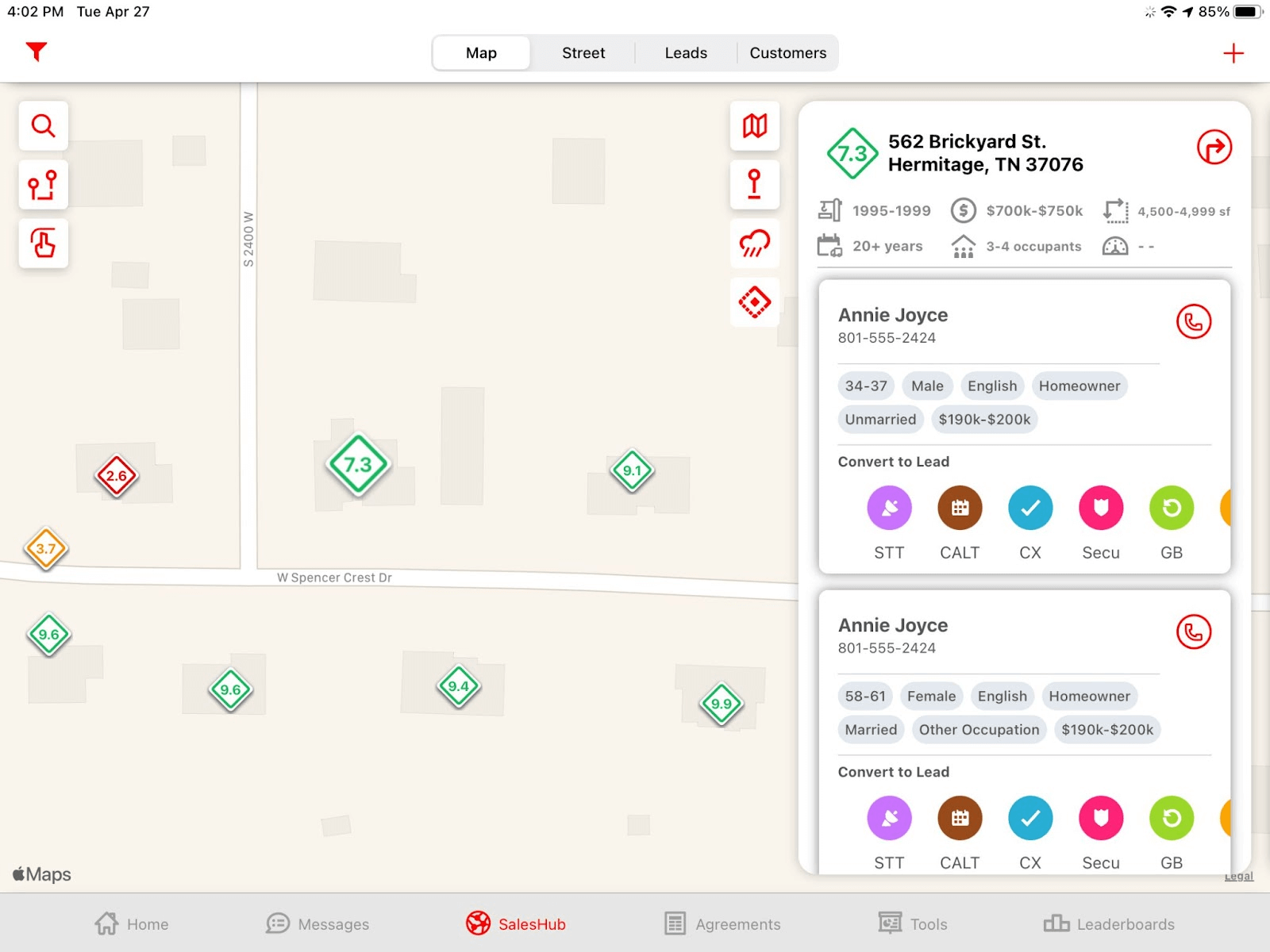
Task: Toggle the parcel boundaries overlay
Action: point(754,302)
